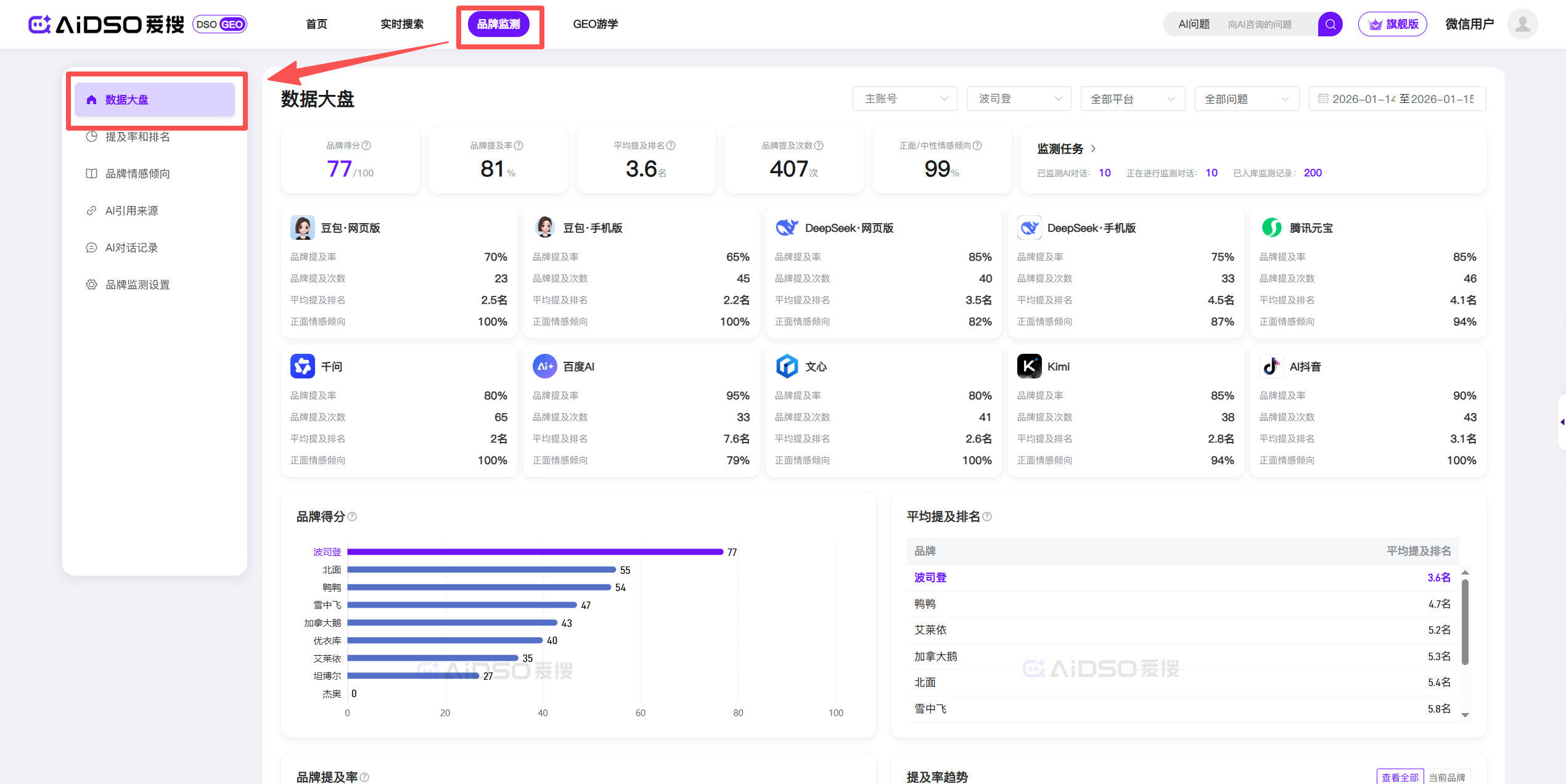This screenshot has height=784, width=1566.
Task: Click the purple search icon button
Action: coord(1330,24)
